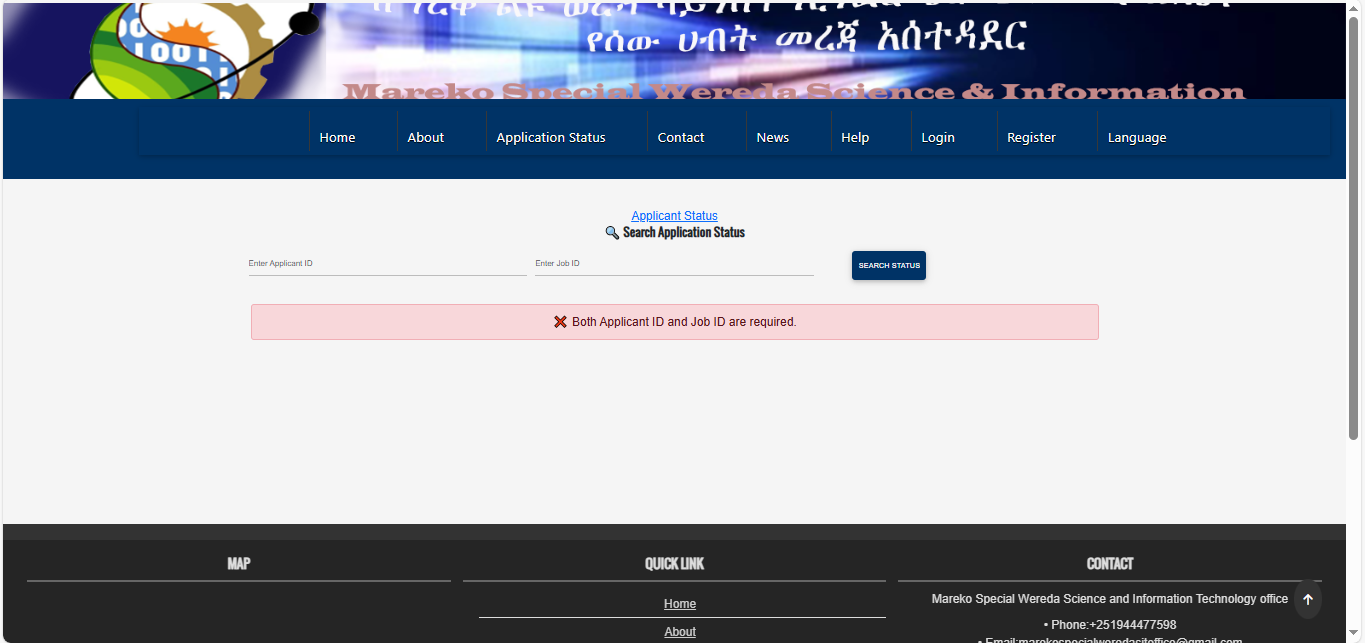Viewport: 1365px width, 643px height.
Task: Click the Applicant Status link
Action: coord(674,216)
